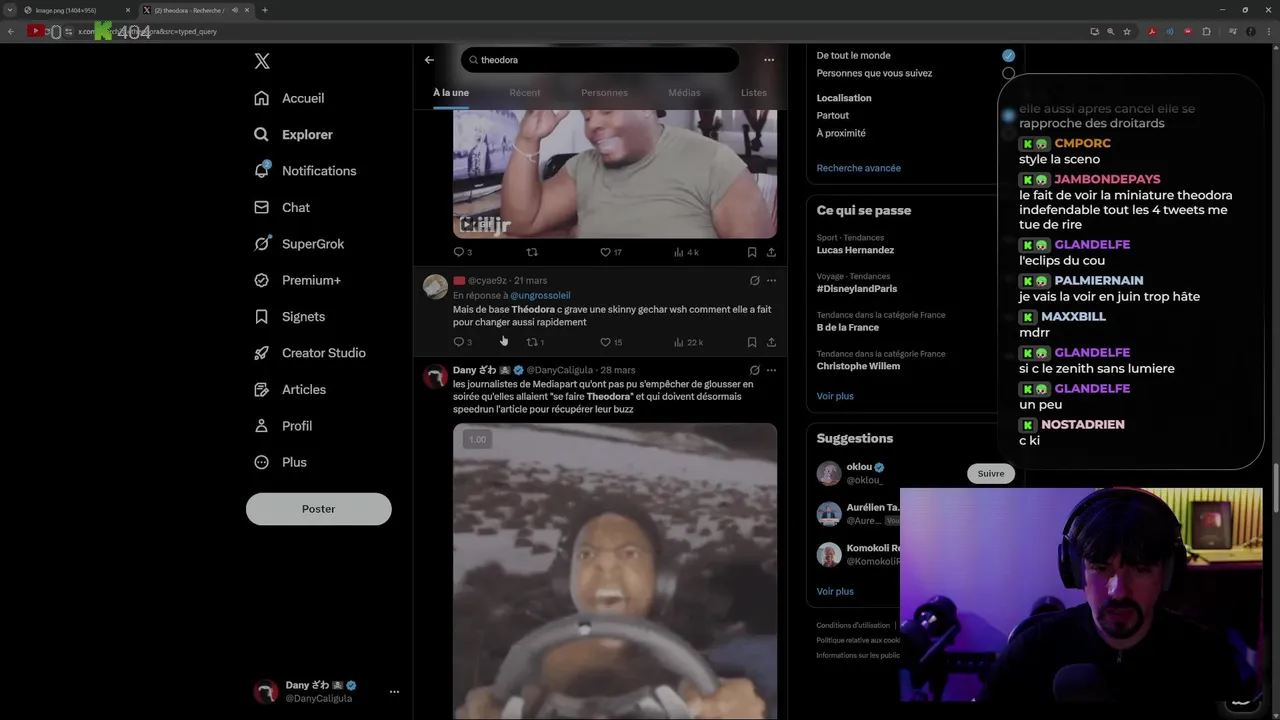This screenshot has width=1280, height=720.
Task: Click the theodora search field
Action: [599, 60]
